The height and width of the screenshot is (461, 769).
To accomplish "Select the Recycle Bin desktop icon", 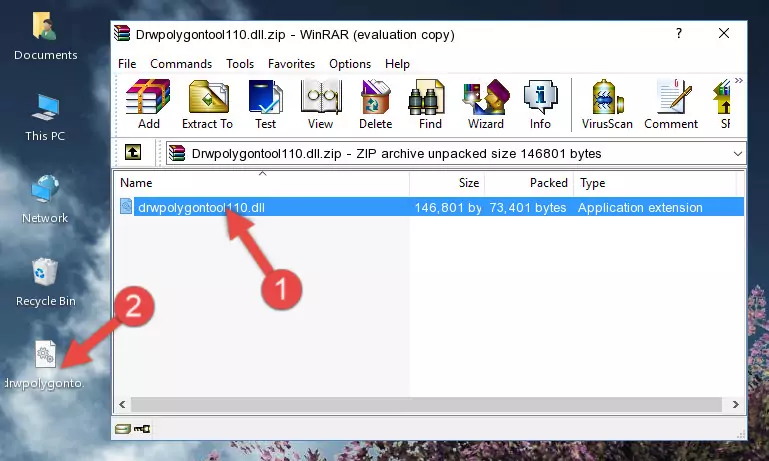I will (x=45, y=282).
